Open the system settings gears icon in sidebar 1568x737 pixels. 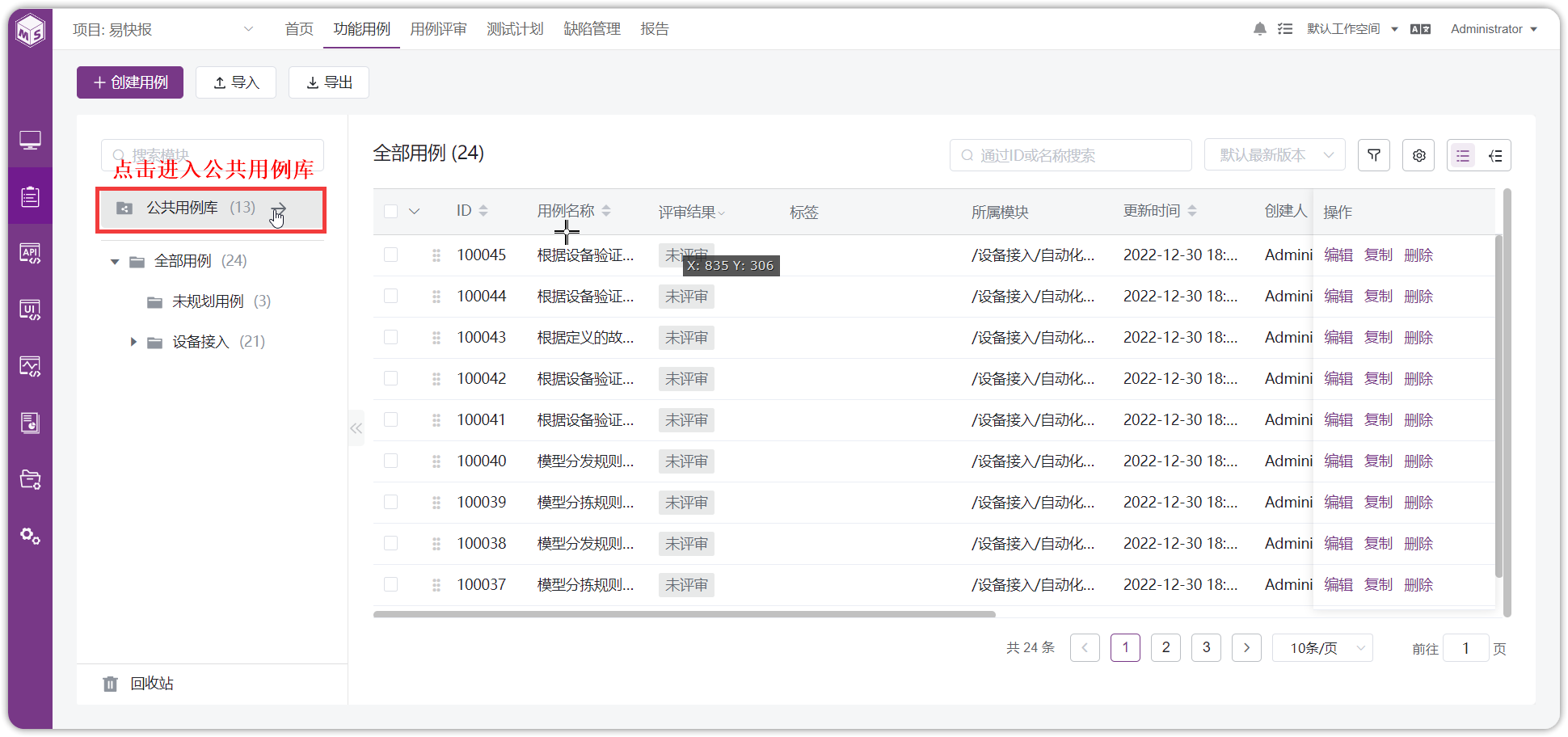tap(30, 536)
